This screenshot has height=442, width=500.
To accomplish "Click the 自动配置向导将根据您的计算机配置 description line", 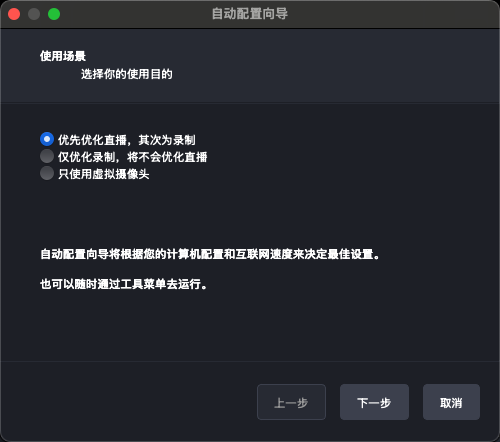I will [x=210, y=254].
